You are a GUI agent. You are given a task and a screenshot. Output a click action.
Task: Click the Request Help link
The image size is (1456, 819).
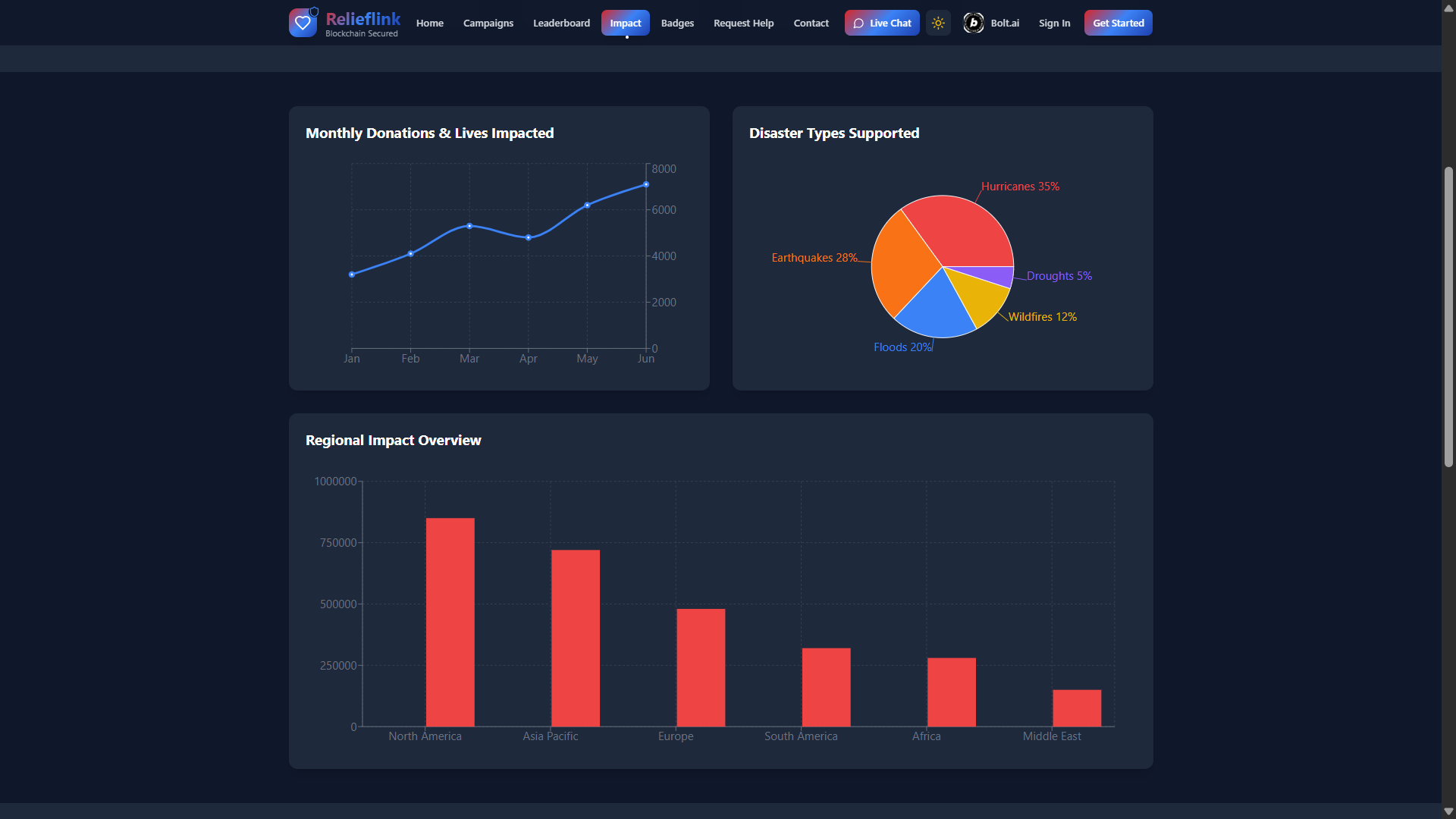click(x=743, y=23)
